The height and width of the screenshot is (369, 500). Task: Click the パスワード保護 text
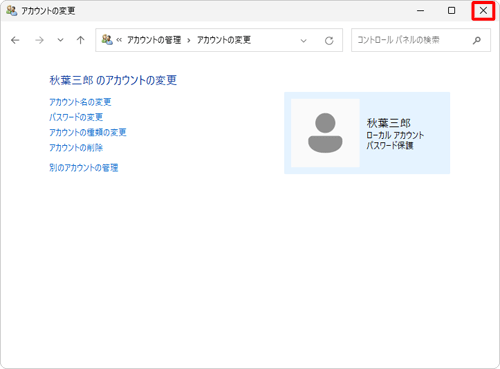tap(390, 146)
